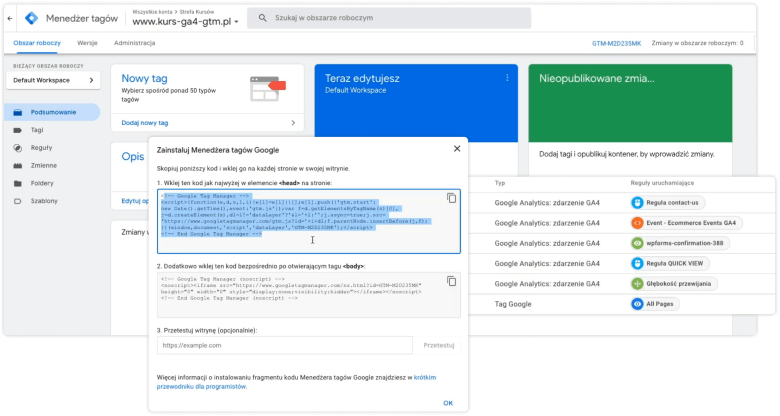Click inside the noscript code box
Screen dimensions: 780x416
(308, 295)
